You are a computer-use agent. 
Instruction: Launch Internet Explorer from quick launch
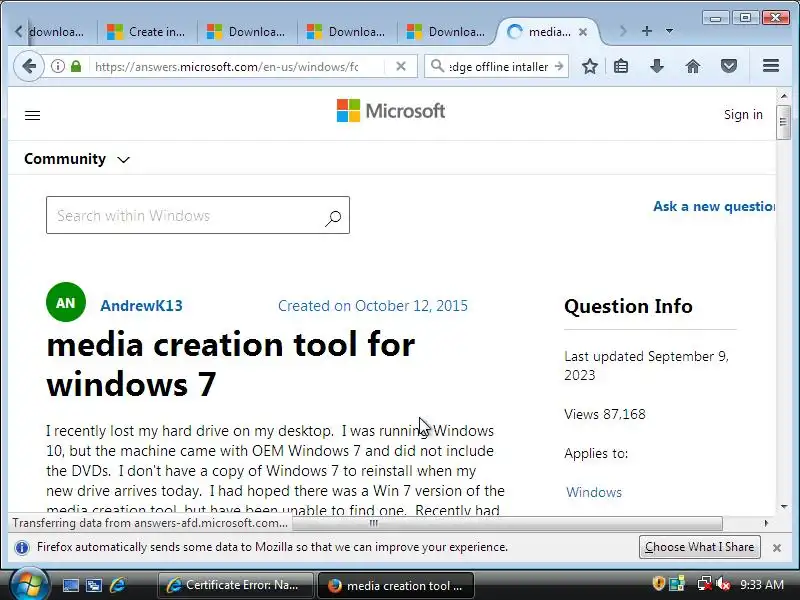tap(117, 585)
